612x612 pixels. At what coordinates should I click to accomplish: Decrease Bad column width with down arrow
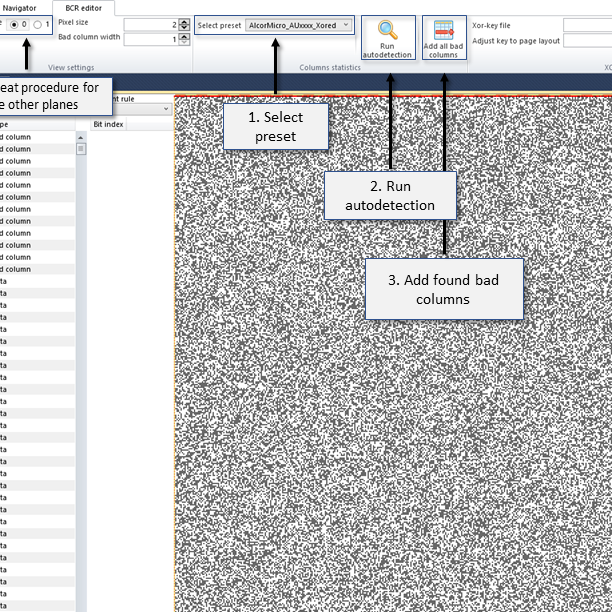[185, 42]
